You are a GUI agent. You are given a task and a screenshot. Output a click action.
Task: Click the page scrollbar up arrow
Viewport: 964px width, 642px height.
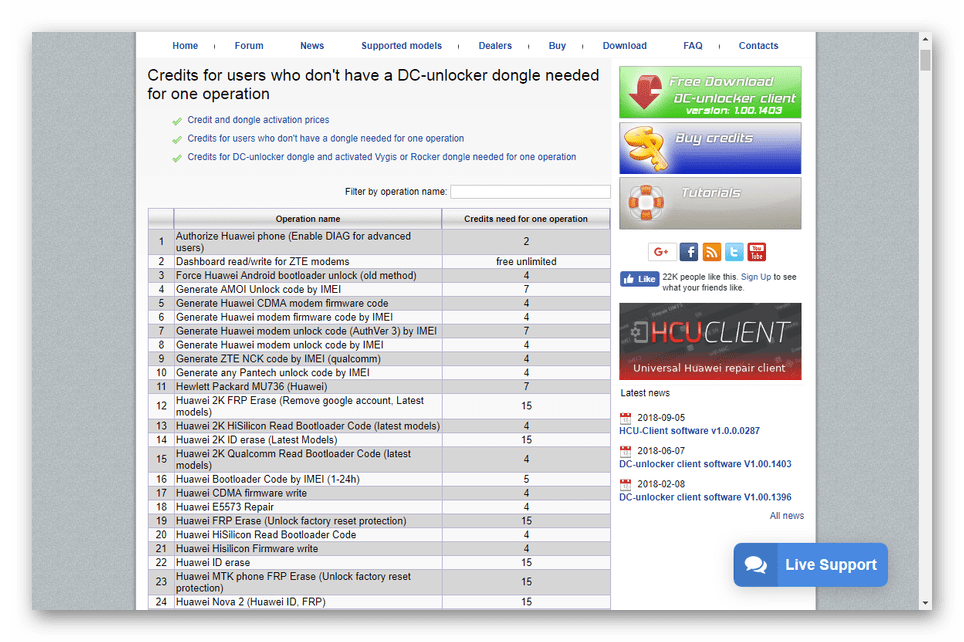click(925, 39)
